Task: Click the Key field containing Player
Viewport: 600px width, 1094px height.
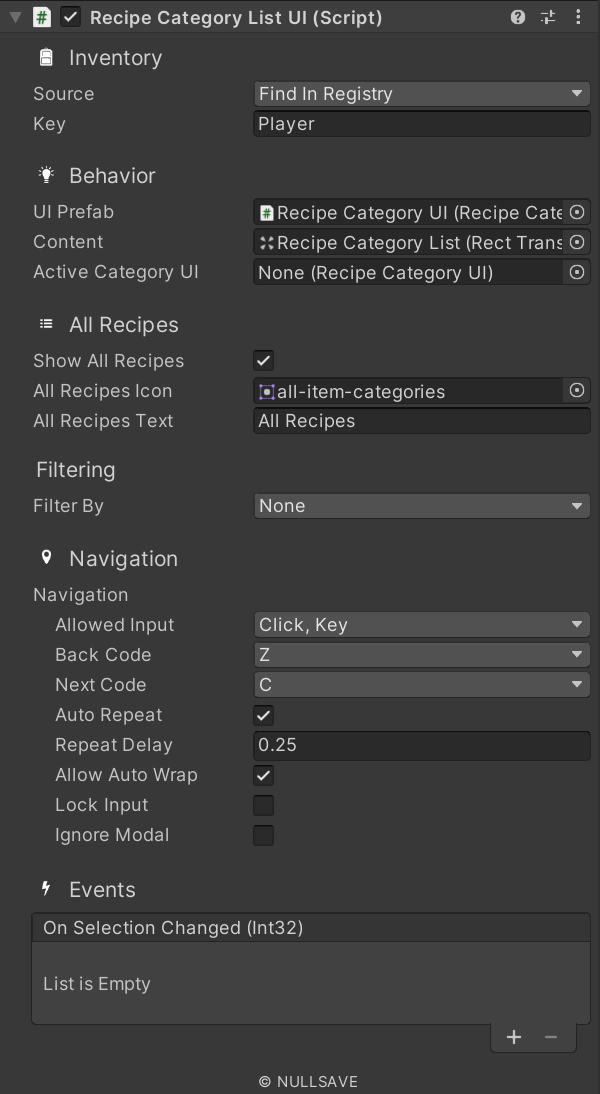Action: 420,123
